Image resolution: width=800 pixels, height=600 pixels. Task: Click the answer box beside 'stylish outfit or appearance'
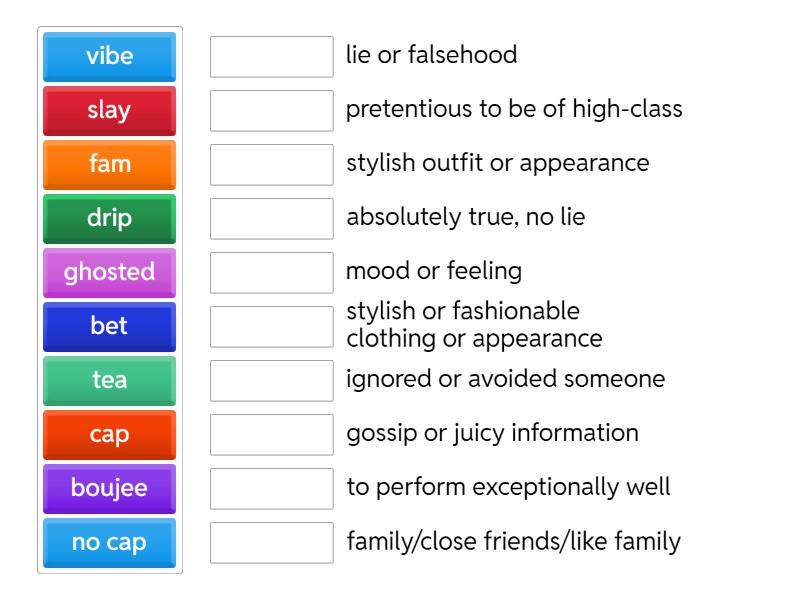(x=271, y=164)
